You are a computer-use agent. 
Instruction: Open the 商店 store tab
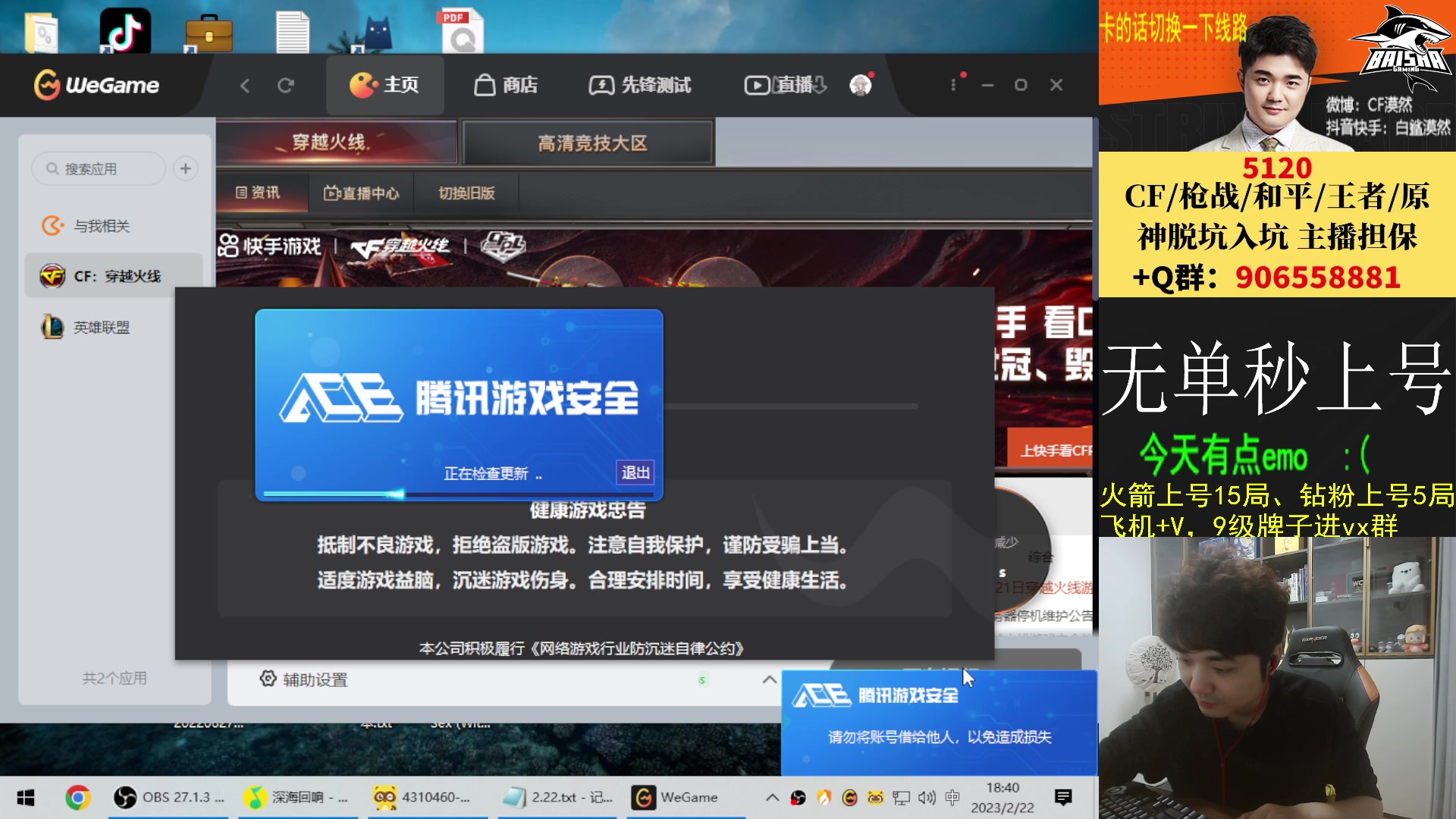(506, 85)
